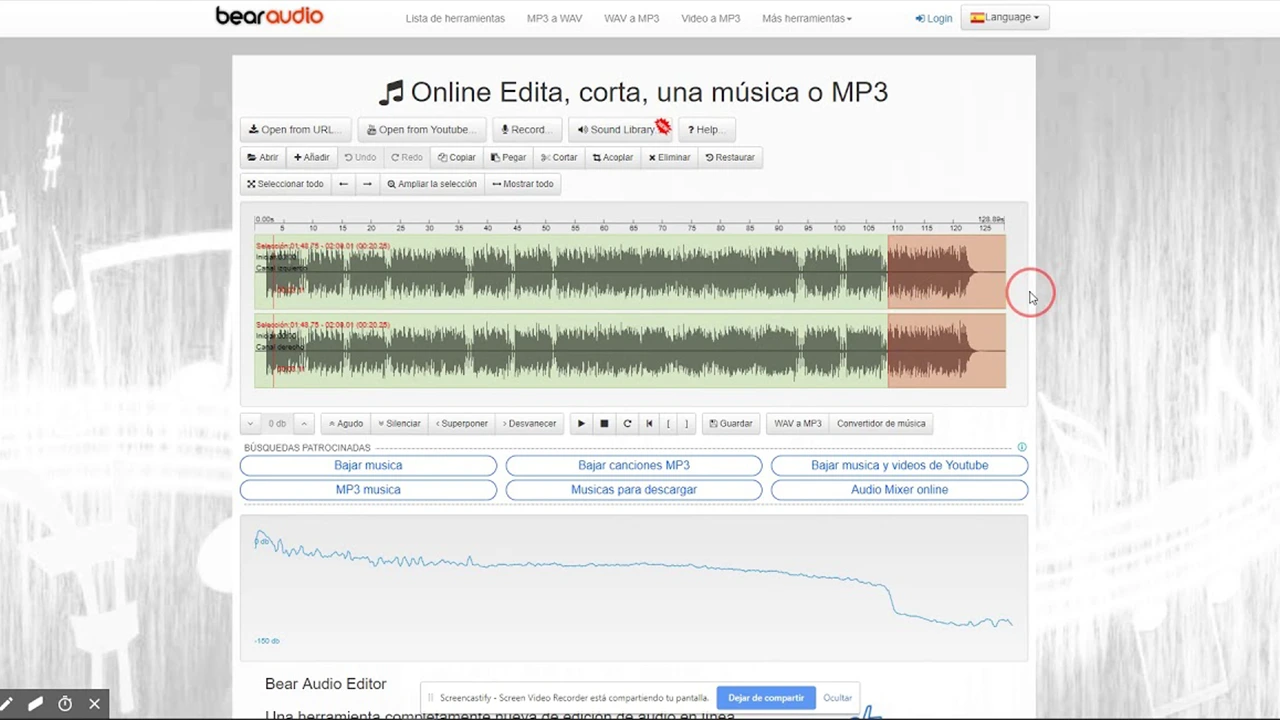Click Ampliar la selección zoom button
The image size is (1280, 720).
click(432, 184)
